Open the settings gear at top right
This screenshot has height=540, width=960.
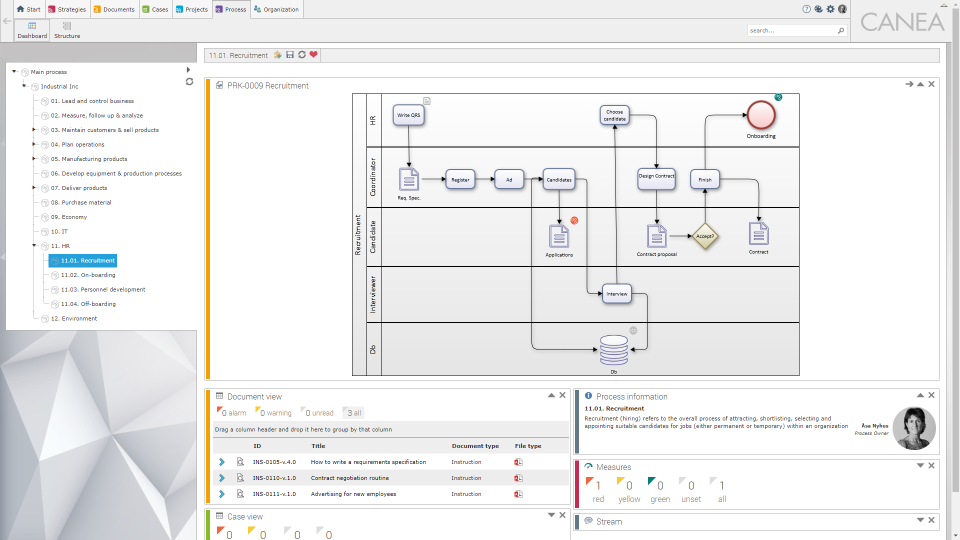(830, 9)
